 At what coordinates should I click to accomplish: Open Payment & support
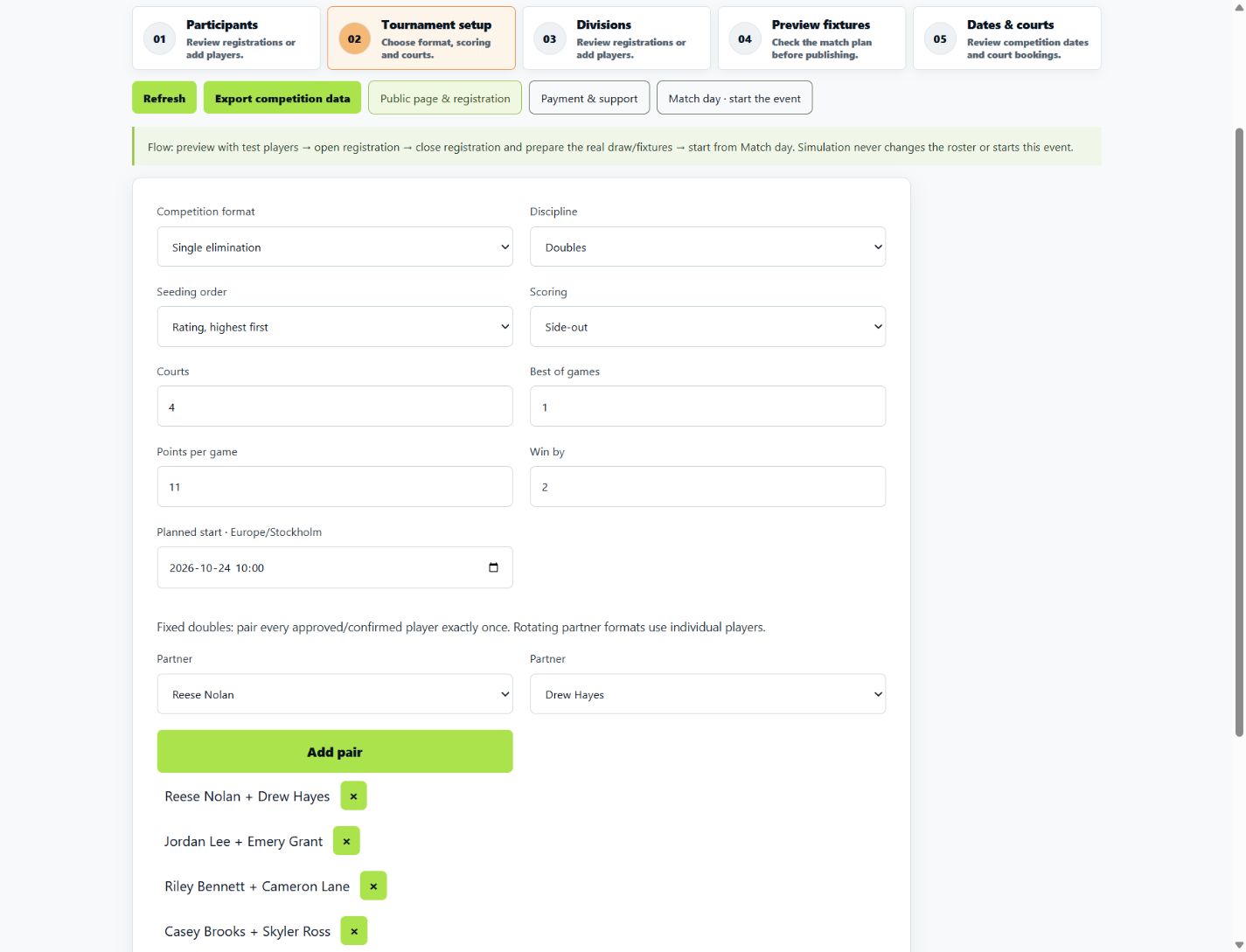point(589,98)
